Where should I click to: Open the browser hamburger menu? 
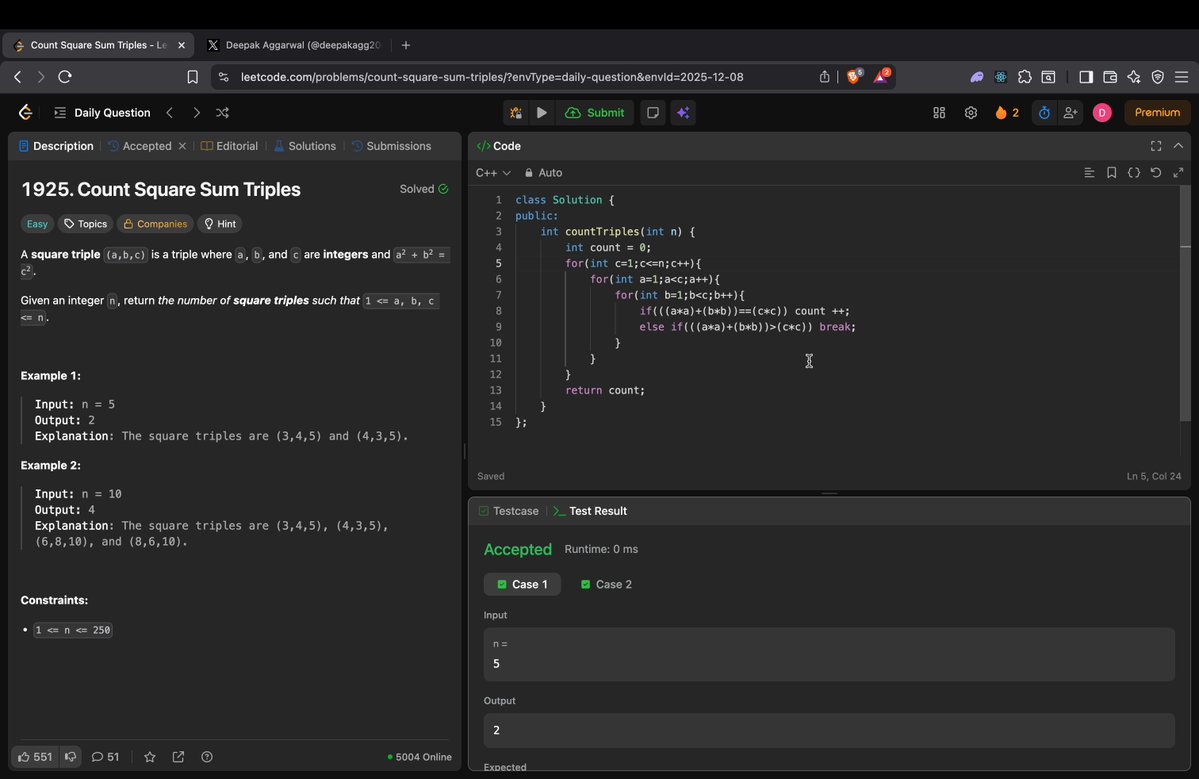1181,76
